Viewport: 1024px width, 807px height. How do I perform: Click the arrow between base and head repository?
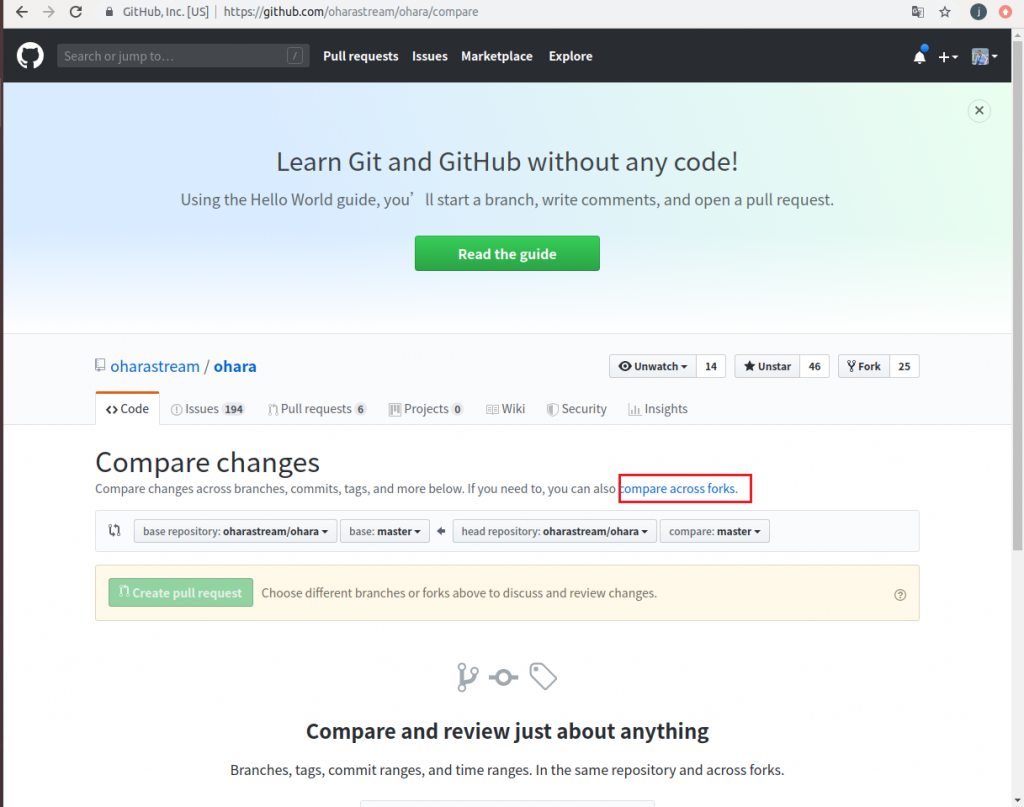pyautogui.click(x=441, y=531)
